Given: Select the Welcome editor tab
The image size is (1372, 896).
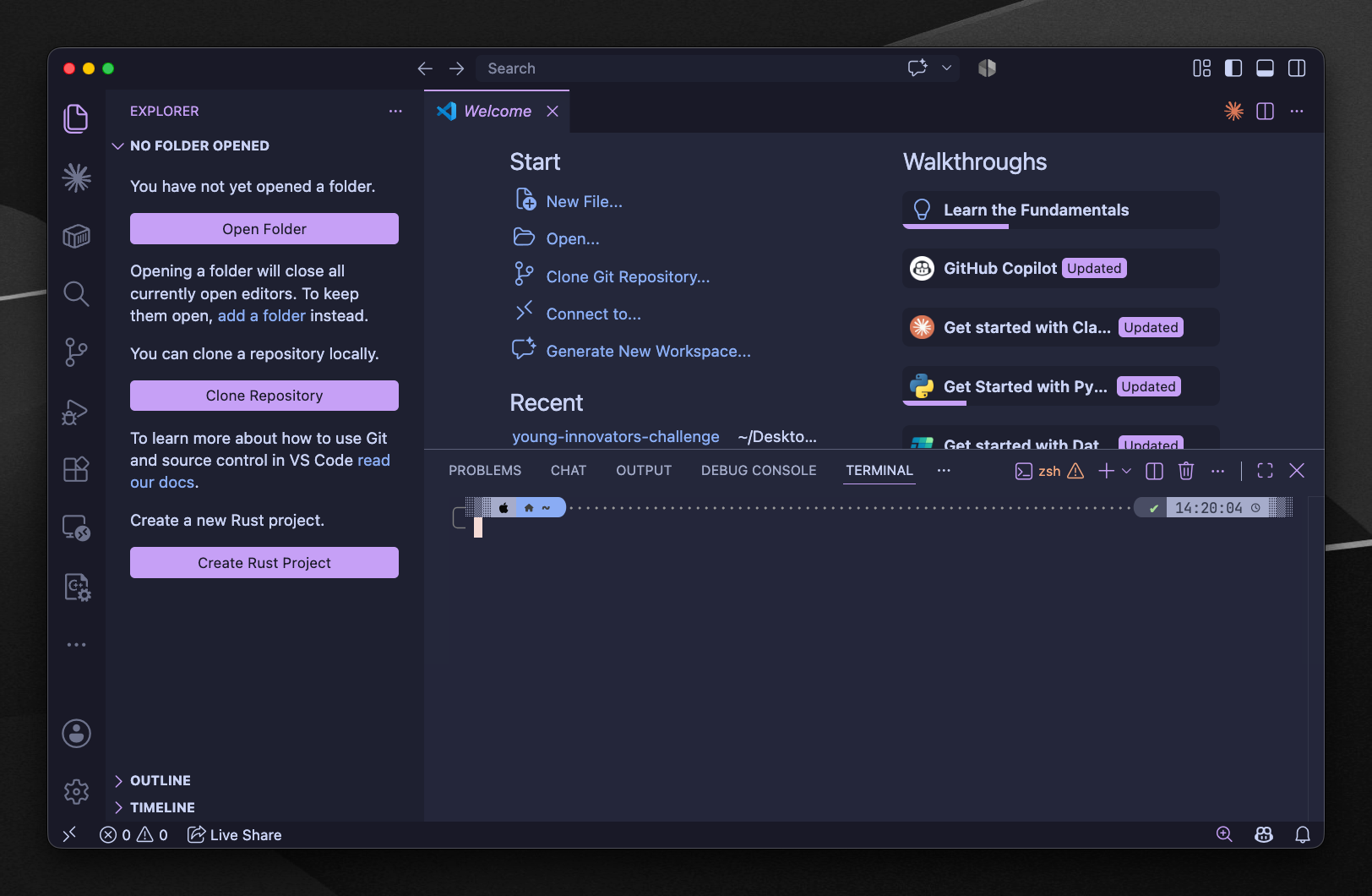Looking at the screenshot, I should (497, 112).
